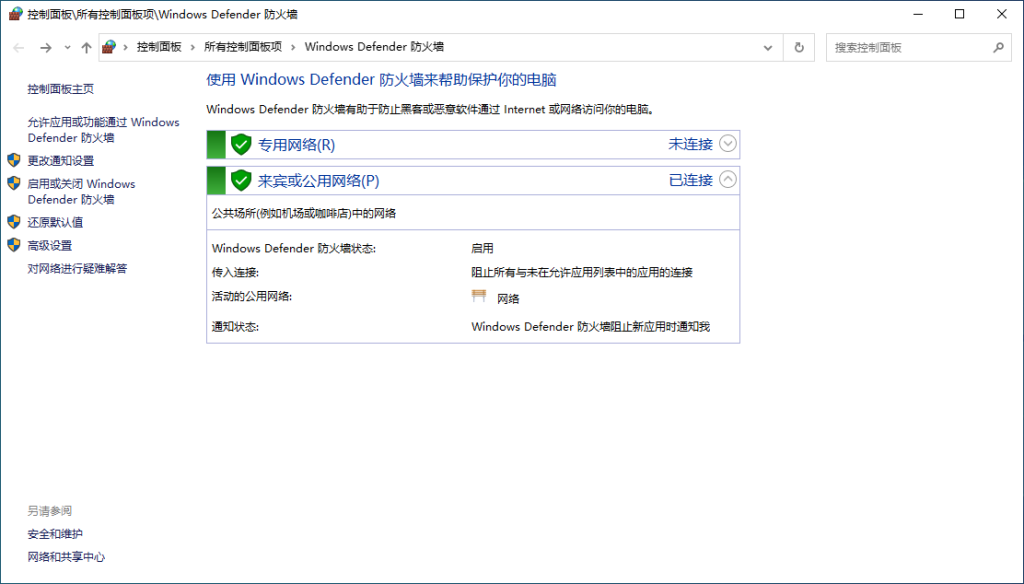Open the address bar history dropdown
Screen dimensions: 1024x584
768,47
